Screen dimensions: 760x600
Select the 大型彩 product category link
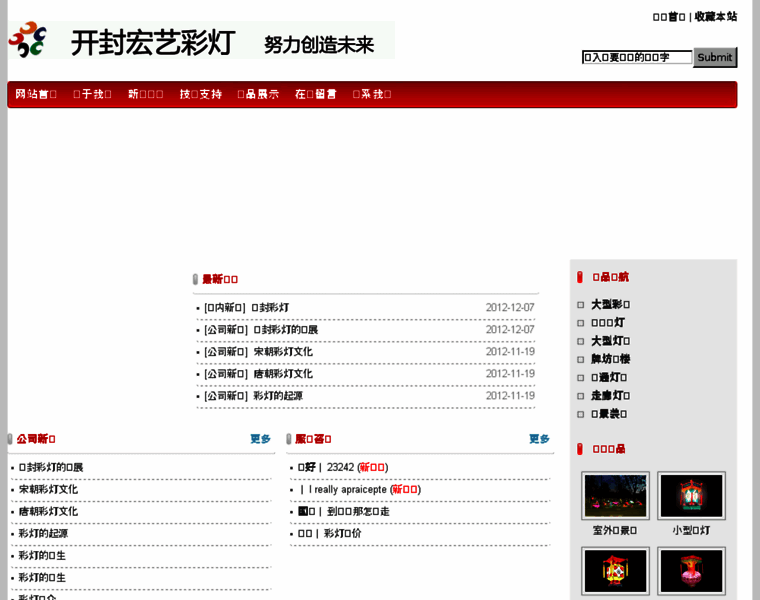coord(610,305)
